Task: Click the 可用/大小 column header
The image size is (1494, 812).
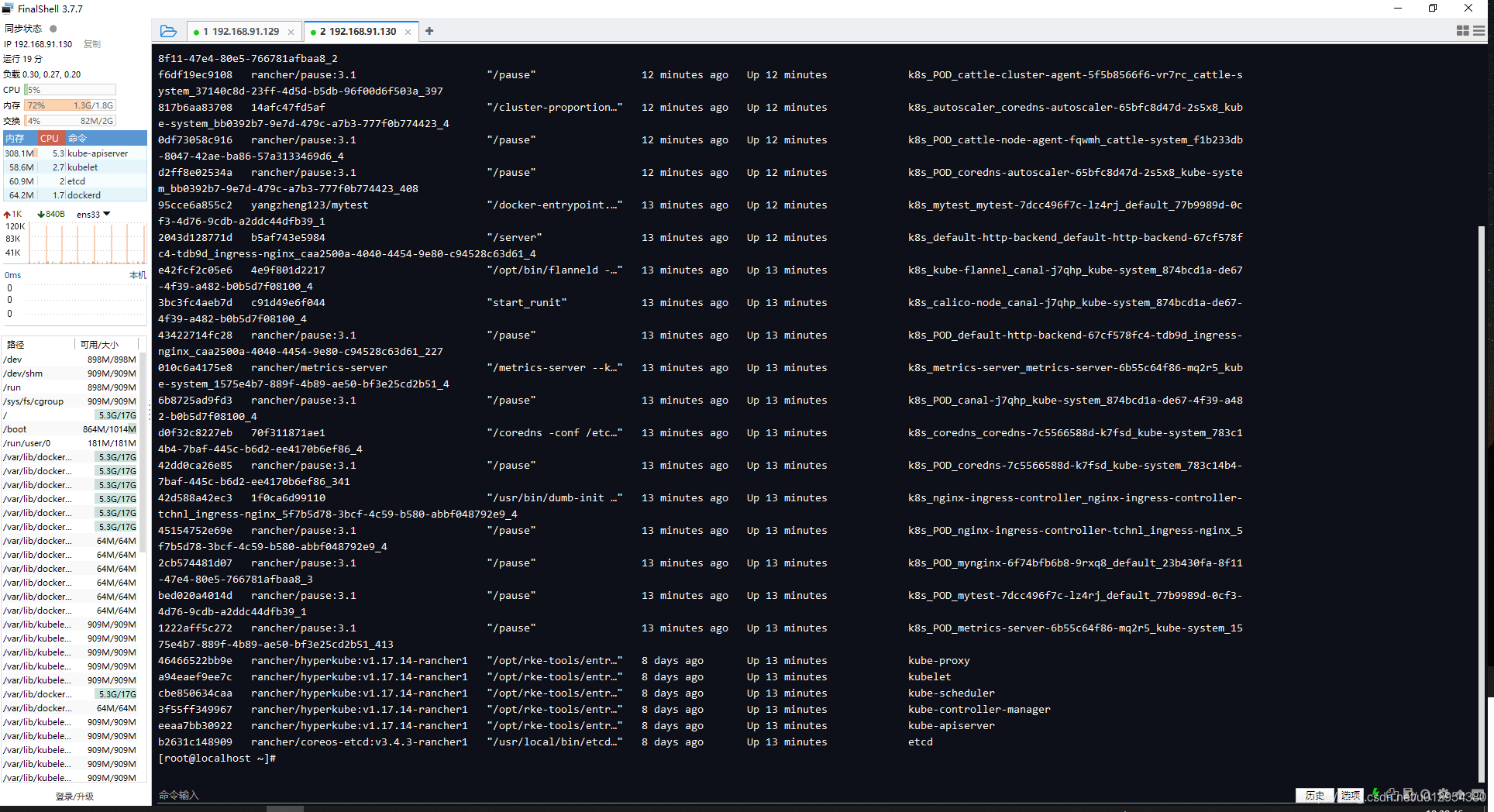Action: (107, 344)
